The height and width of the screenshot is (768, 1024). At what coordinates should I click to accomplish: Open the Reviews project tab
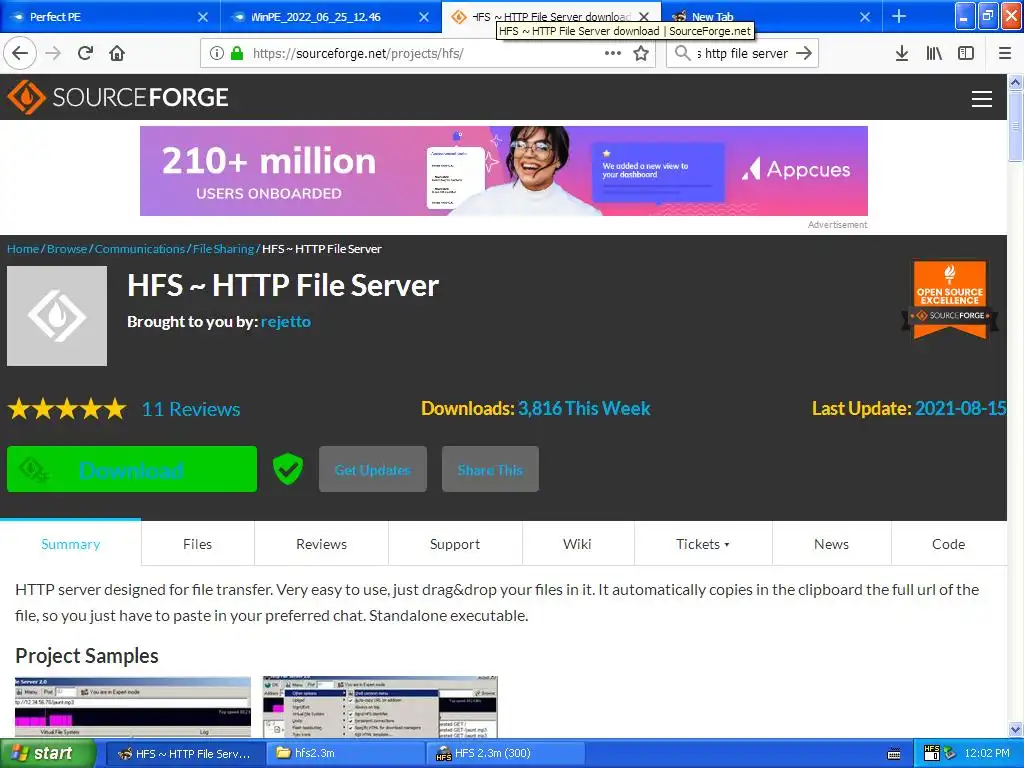[x=321, y=544]
